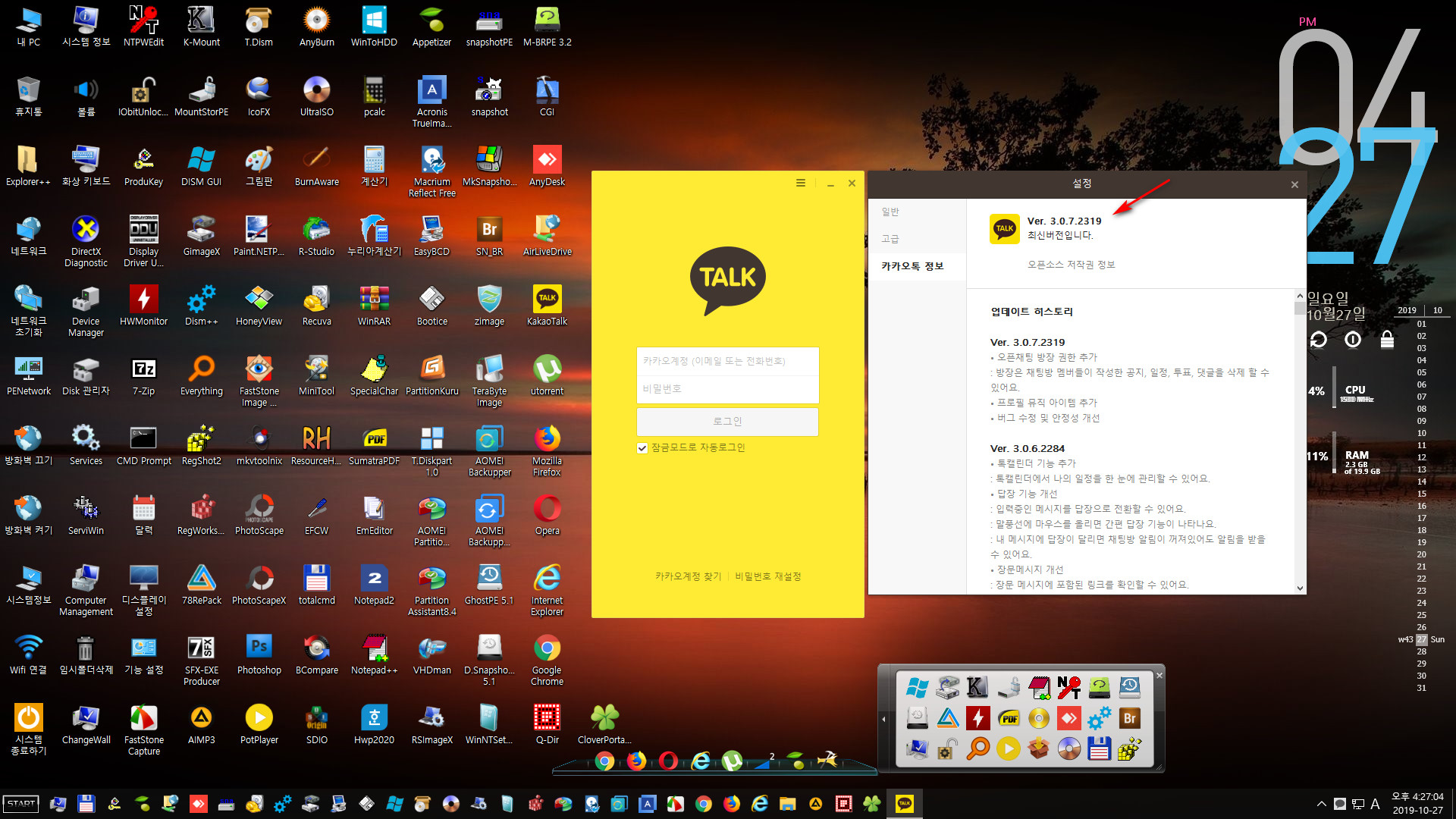Launch Recuva desktop icon
This screenshot has width=1456, height=819.
click(316, 305)
